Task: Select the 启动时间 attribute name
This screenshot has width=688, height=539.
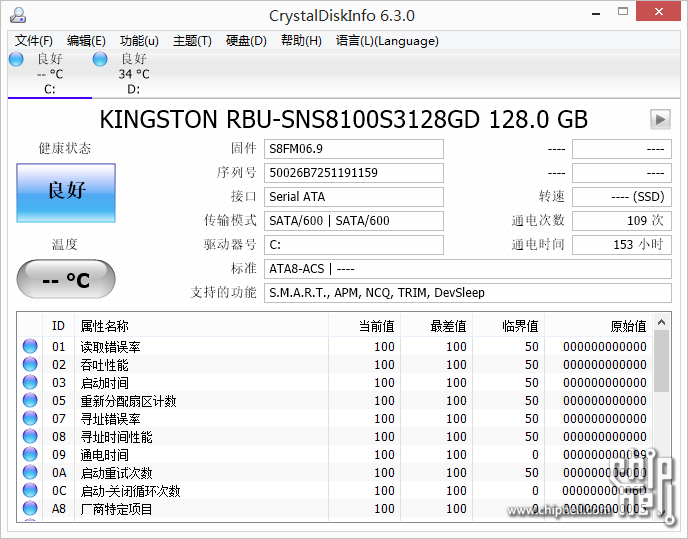Action: (x=104, y=383)
